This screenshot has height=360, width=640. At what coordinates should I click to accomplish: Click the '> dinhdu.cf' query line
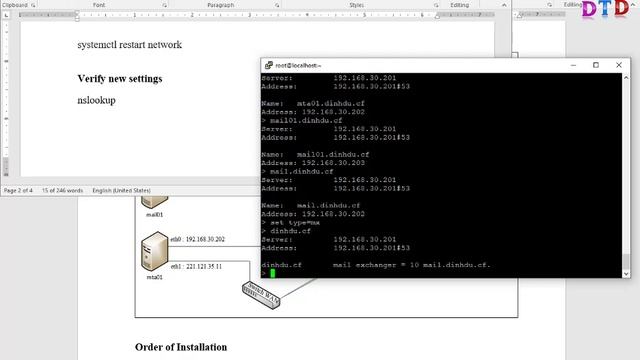[x=286, y=231]
